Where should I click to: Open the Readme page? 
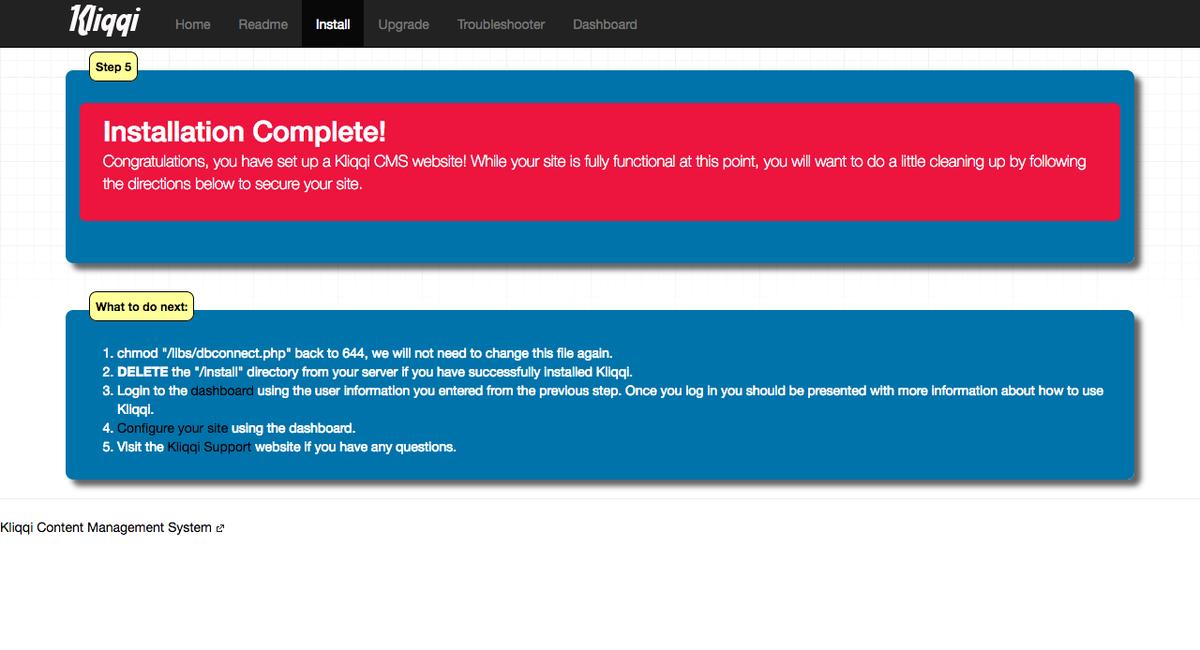[263, 24]
